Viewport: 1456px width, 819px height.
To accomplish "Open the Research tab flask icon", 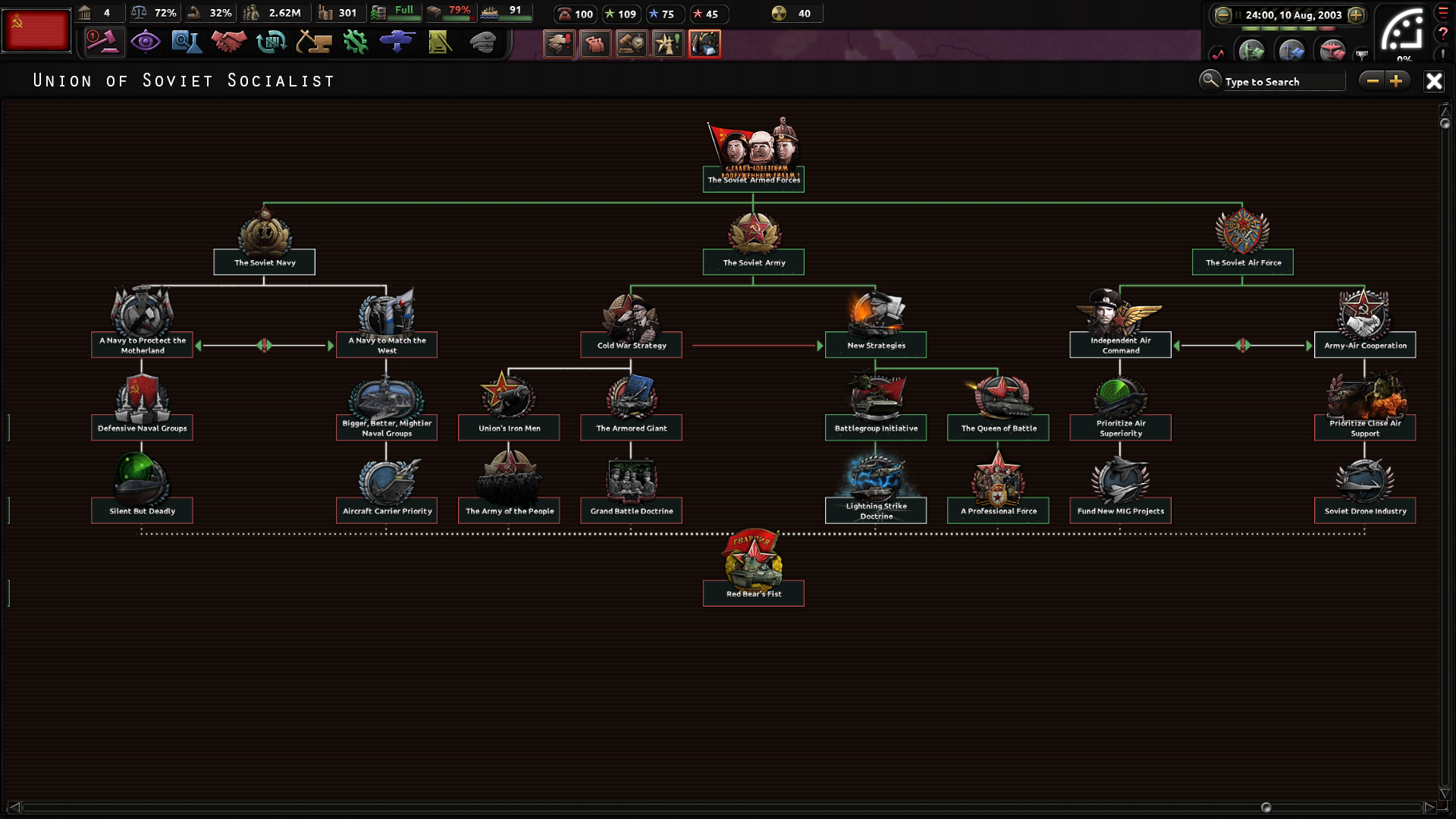I will click(x=186, y=42).
